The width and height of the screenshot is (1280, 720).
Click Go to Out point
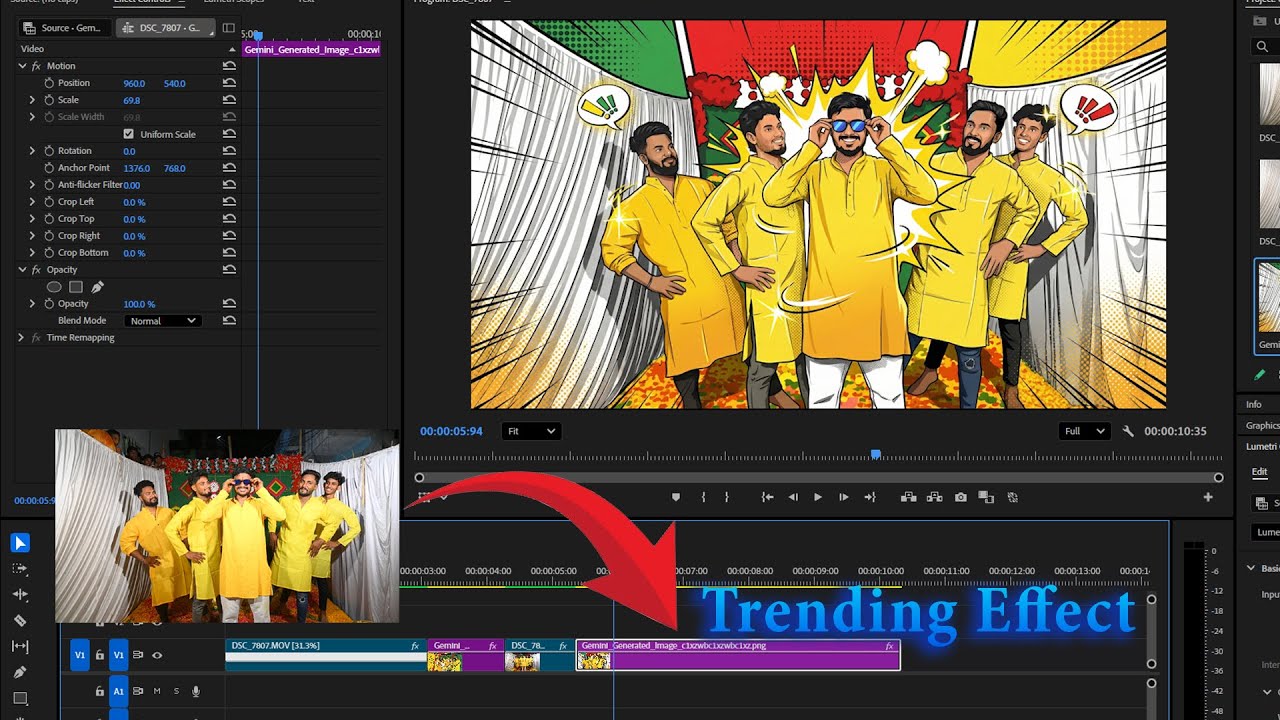(870, 497)
